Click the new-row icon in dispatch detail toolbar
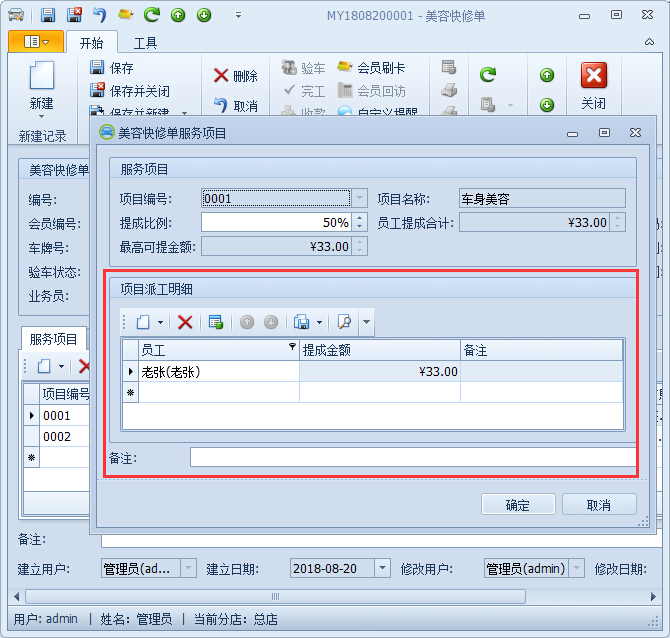 coord(143,322)
